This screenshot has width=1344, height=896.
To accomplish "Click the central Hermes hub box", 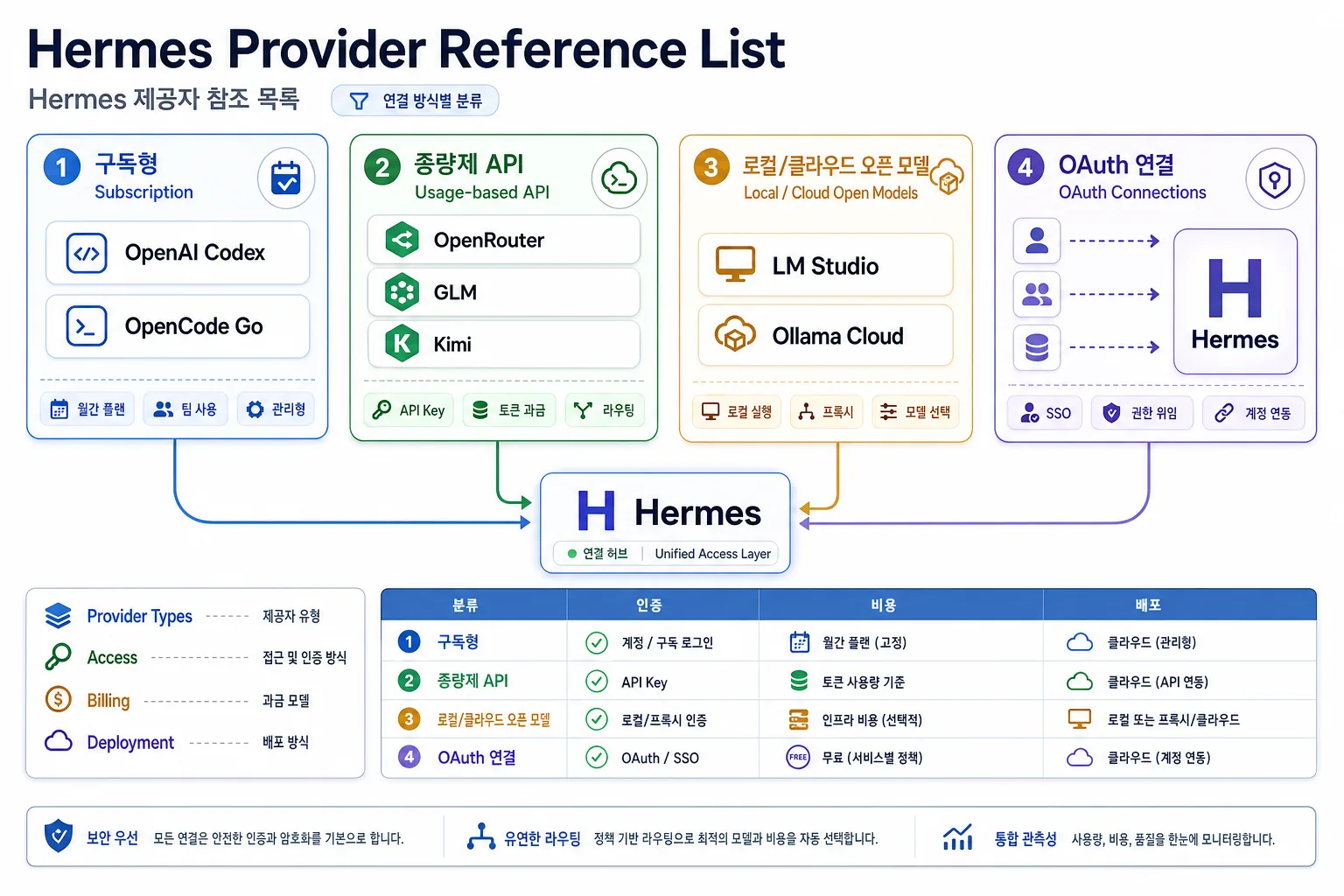I will 665,523.
